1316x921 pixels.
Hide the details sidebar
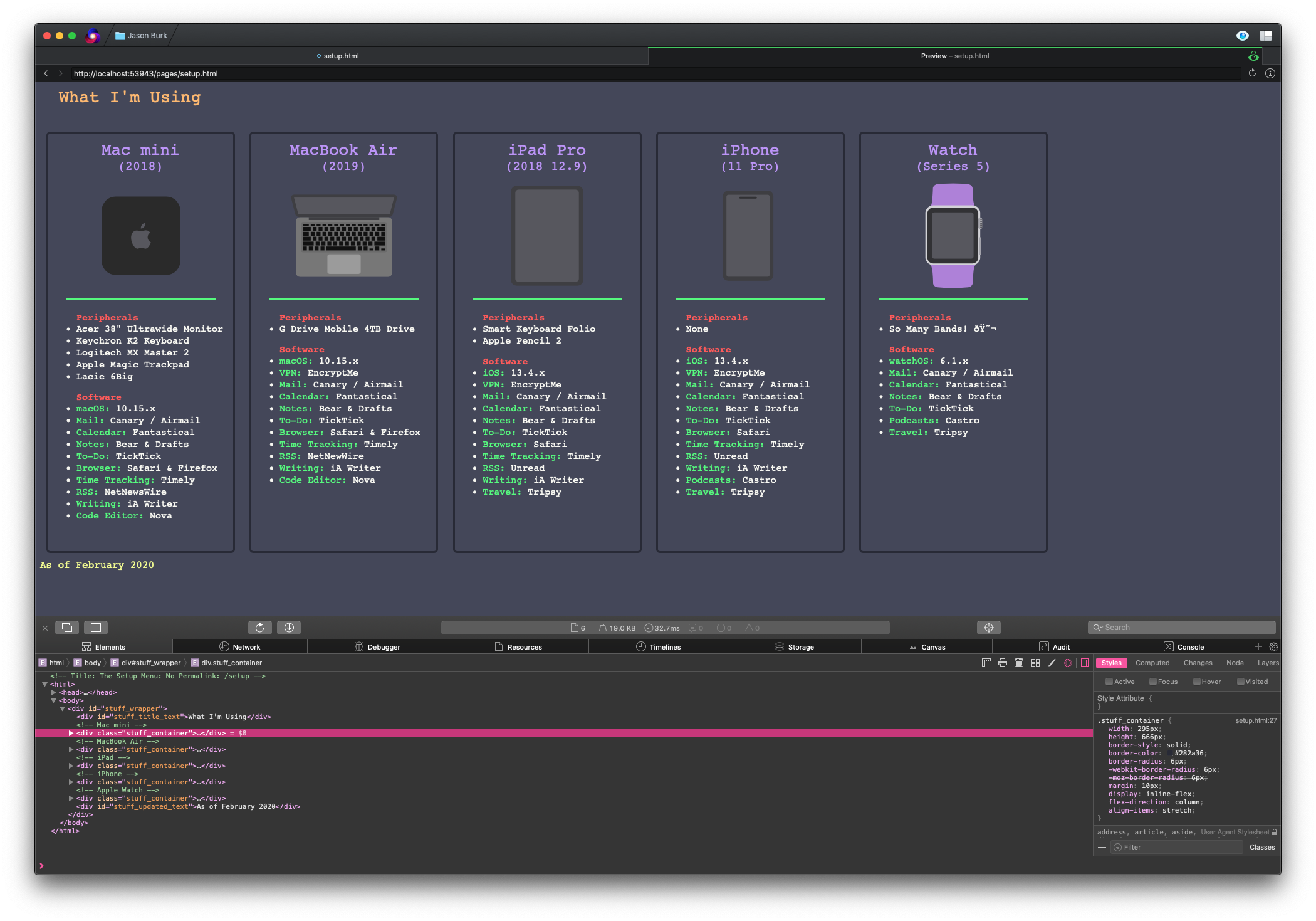click(1085, 663)
